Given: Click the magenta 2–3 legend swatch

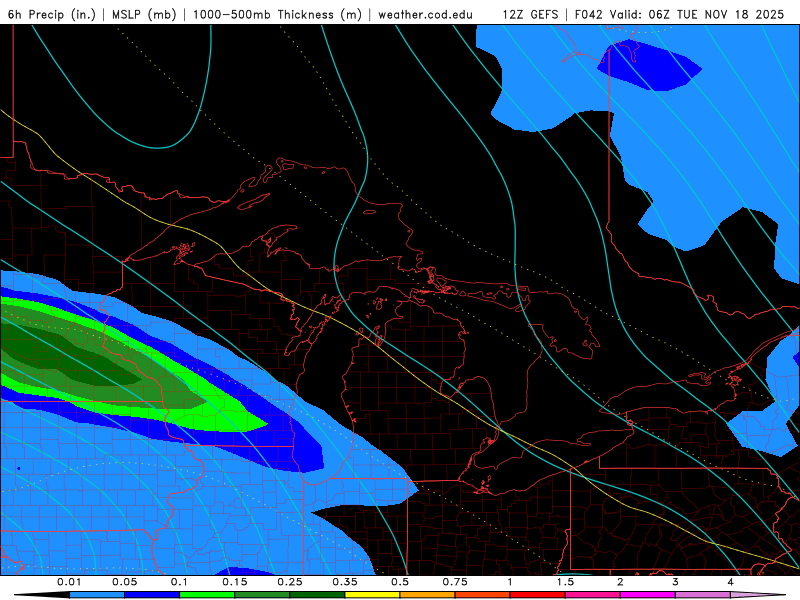Looking at the screenshot, I should click(648, 595).
